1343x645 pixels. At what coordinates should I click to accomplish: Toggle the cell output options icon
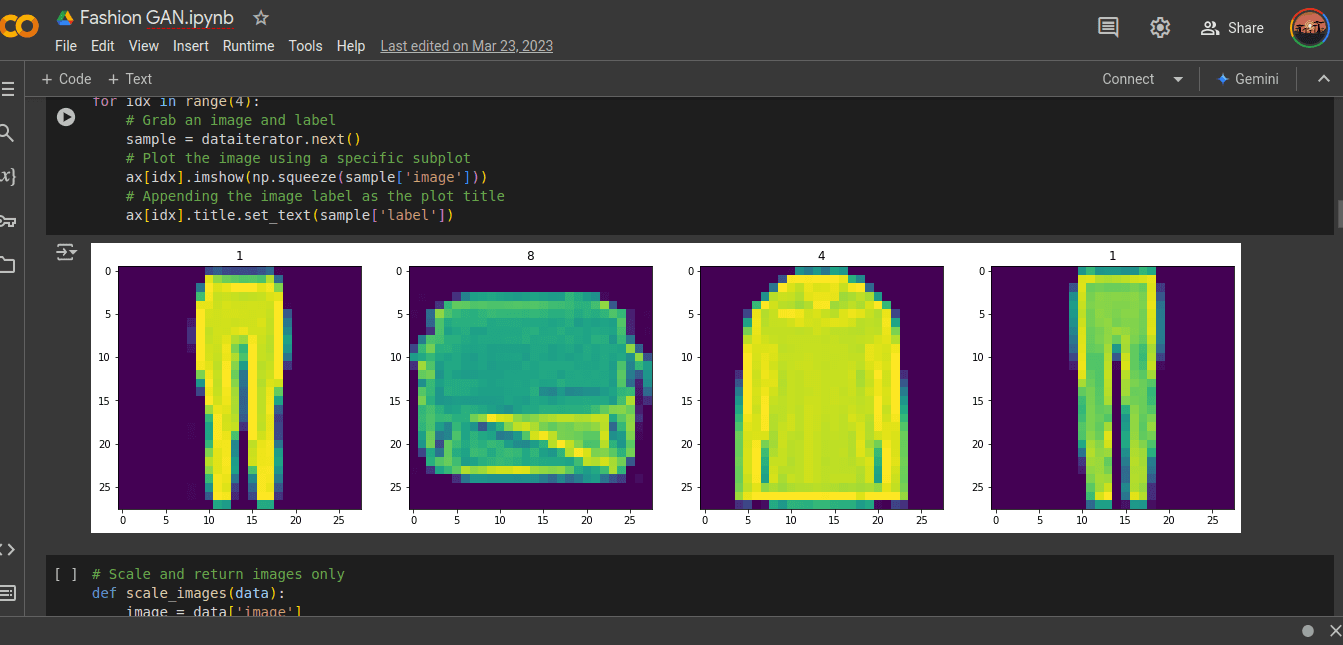coord(66,253)
